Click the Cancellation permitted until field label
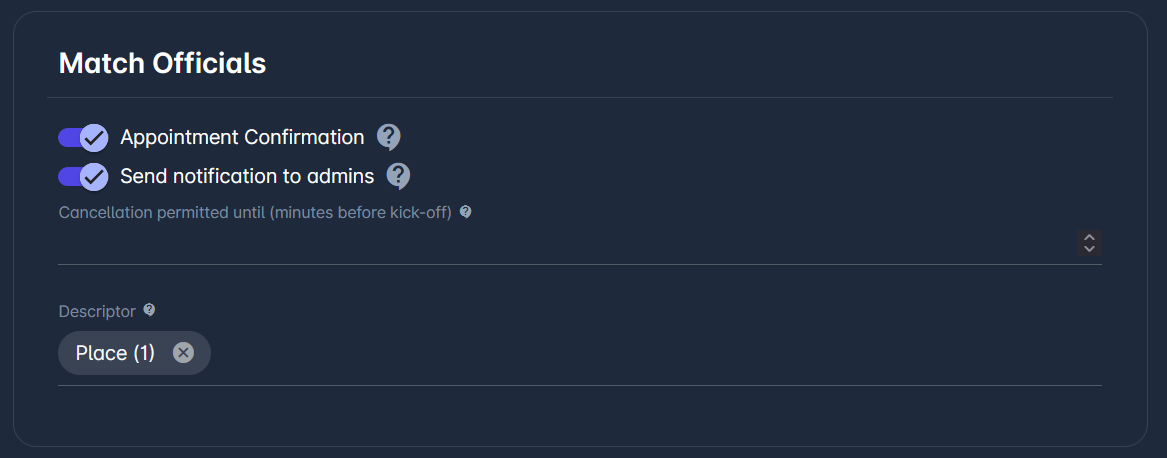Image resolution: width=1167 pixels, height=458 pixels. click(x=255, y=212)
